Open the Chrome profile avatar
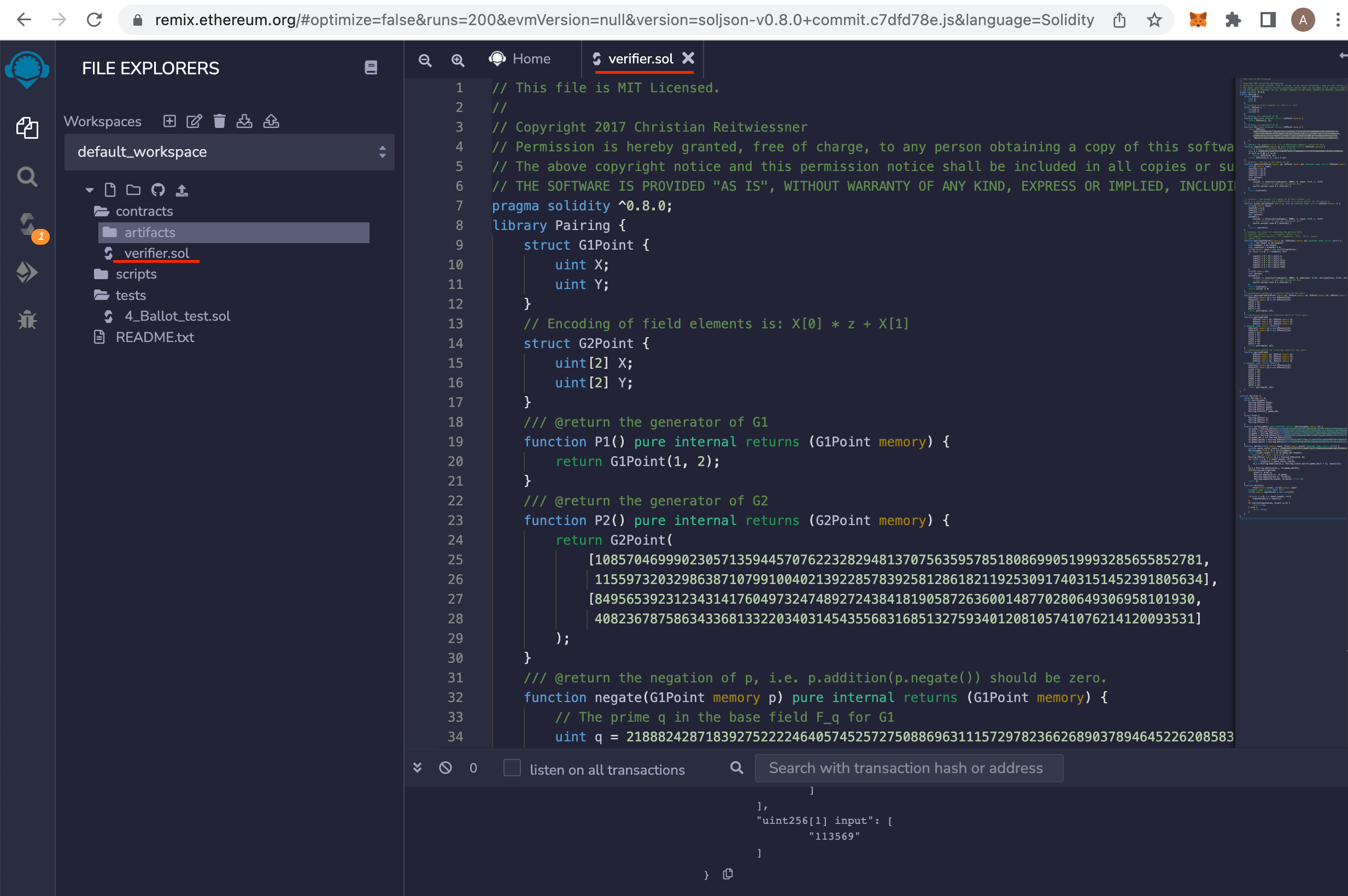 coord(1303,20)
